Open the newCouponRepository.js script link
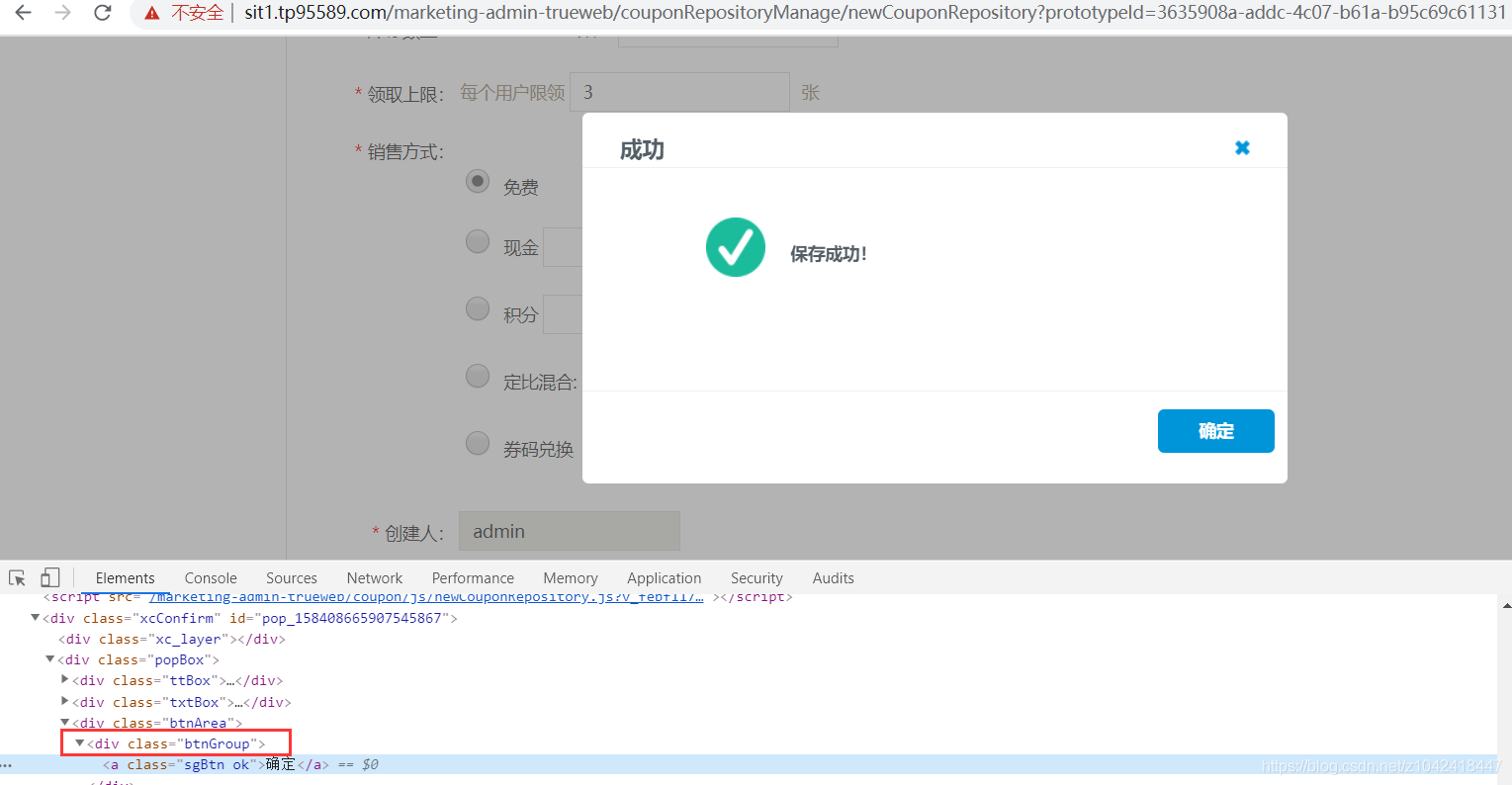The width and height of the screenshot is (1512, 785). (426, 596)
